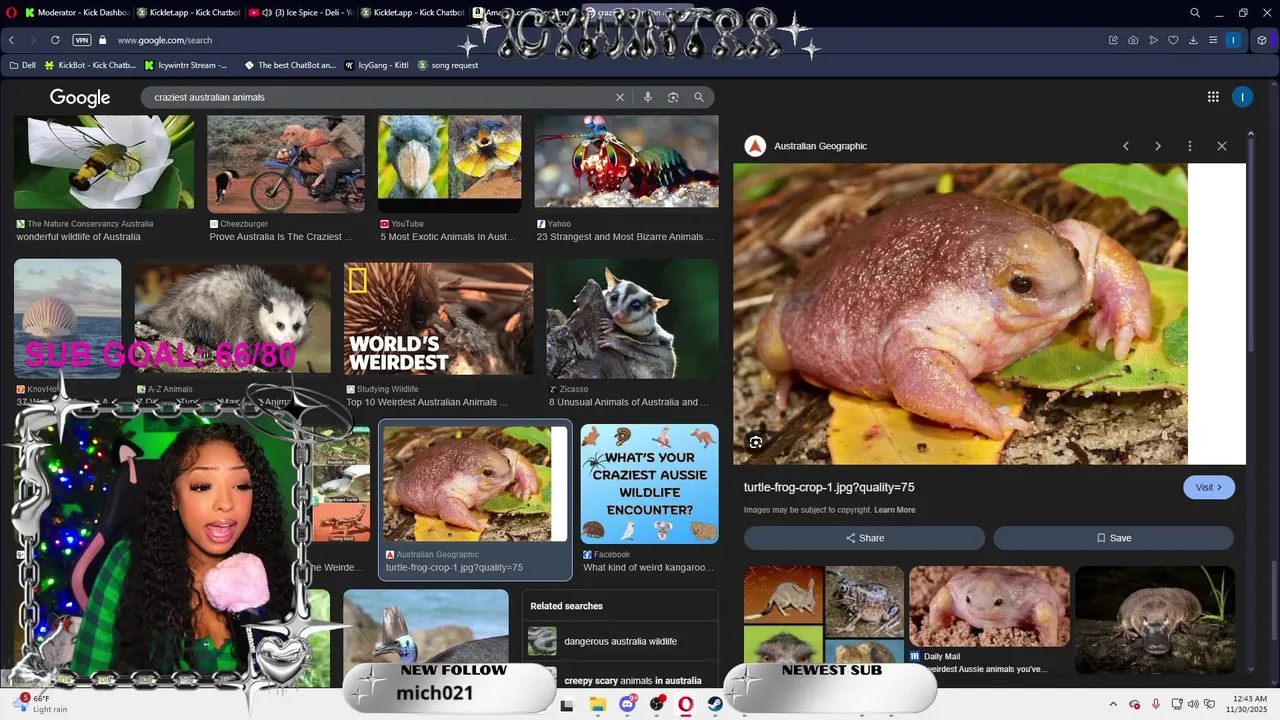Close the Australian Geographic preview panel
Screen dimensions: 1280x720
[1222, 146]
